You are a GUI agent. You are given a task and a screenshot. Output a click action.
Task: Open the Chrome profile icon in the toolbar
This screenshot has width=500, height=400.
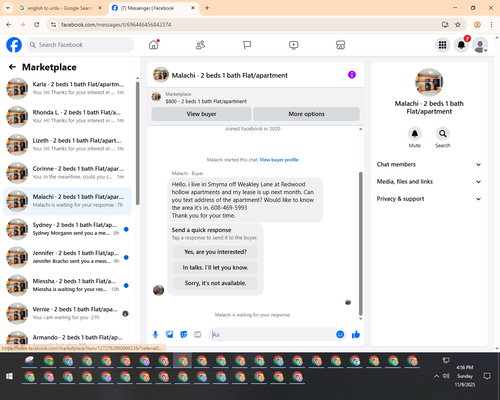point(477,25)
